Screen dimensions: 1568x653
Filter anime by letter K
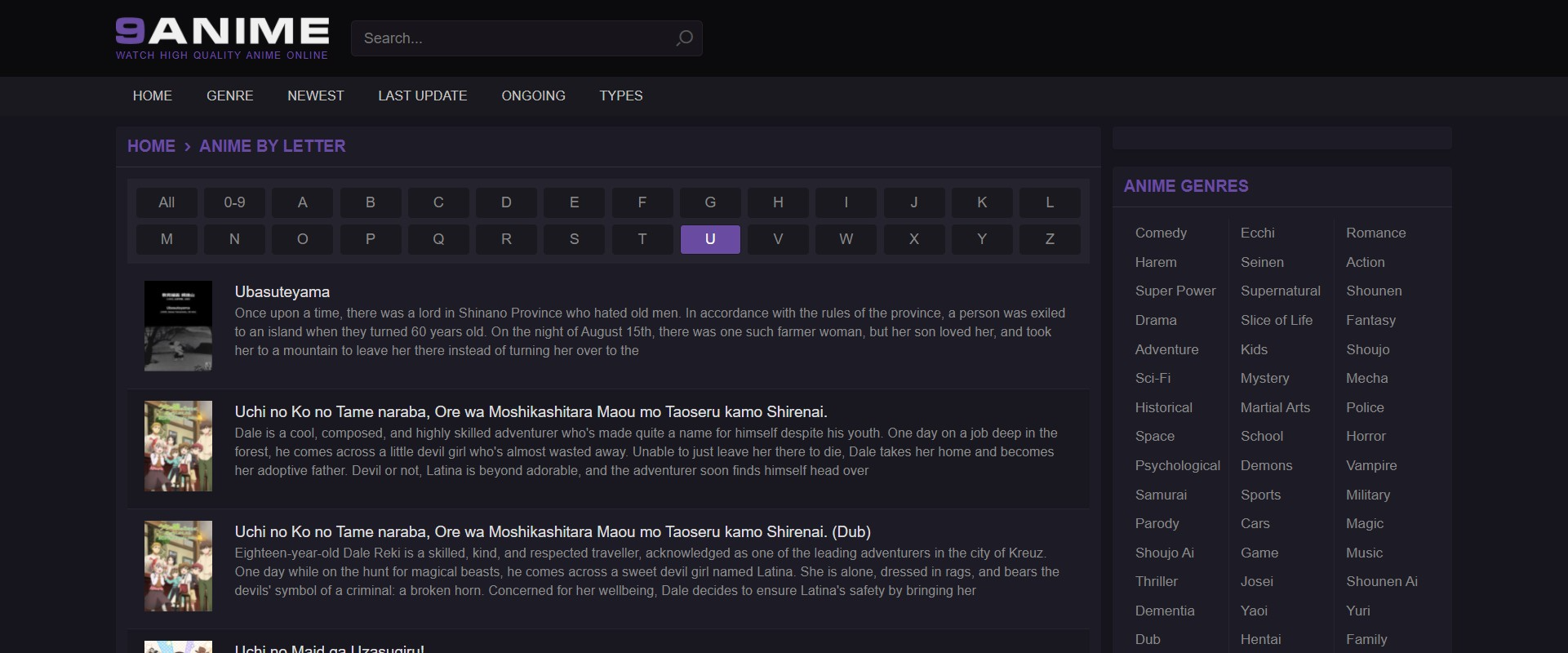(982, 202)
